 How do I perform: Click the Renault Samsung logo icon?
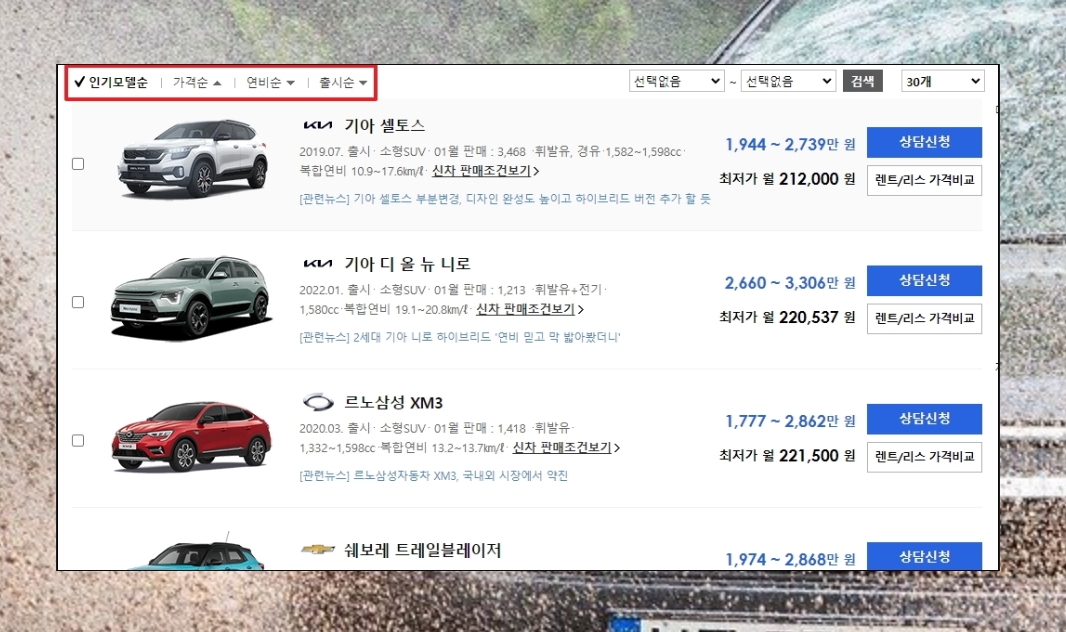318,402
